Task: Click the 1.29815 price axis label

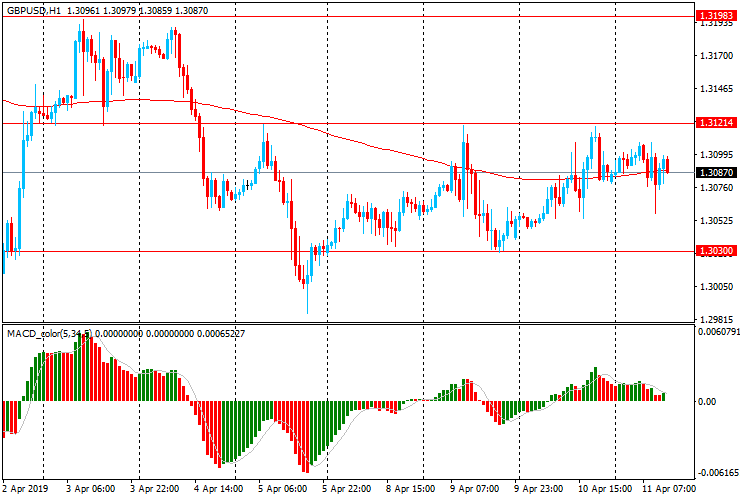Action: (x=716, y=320)
